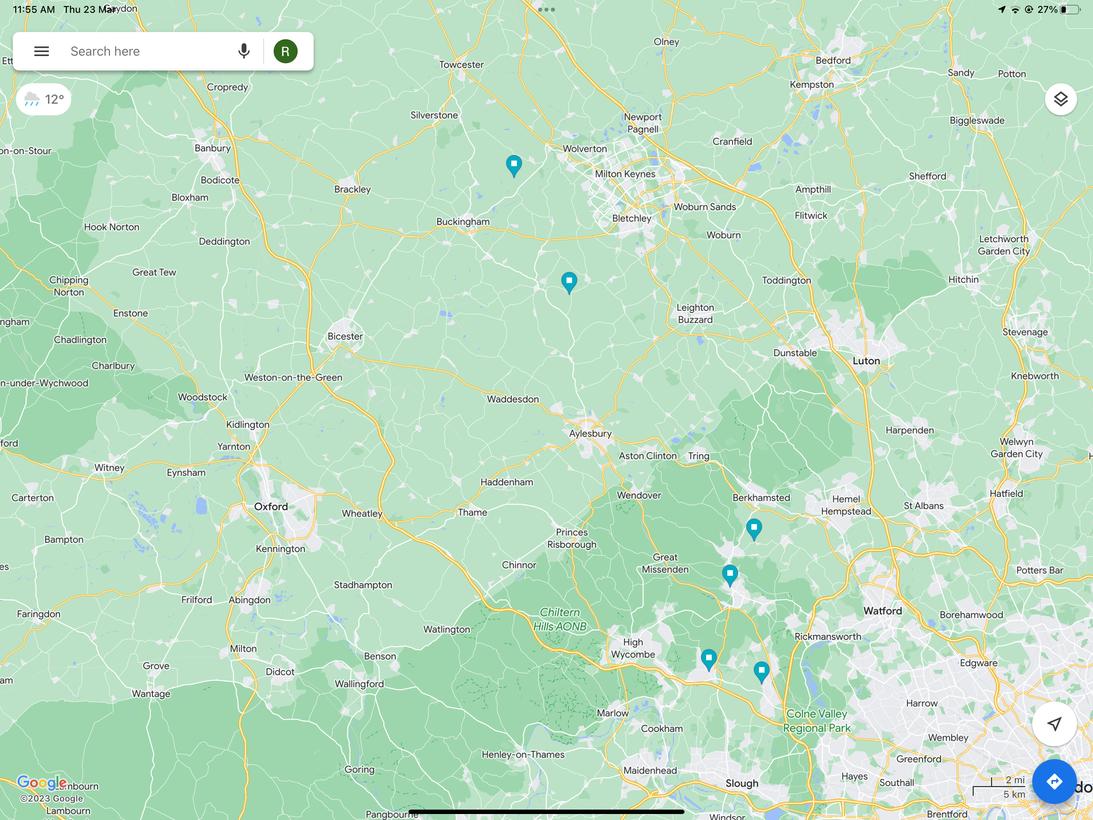Tap the Wendover label
This screenshot has height=820, width=1093.
pyautogui.click(x=639, y=495)
